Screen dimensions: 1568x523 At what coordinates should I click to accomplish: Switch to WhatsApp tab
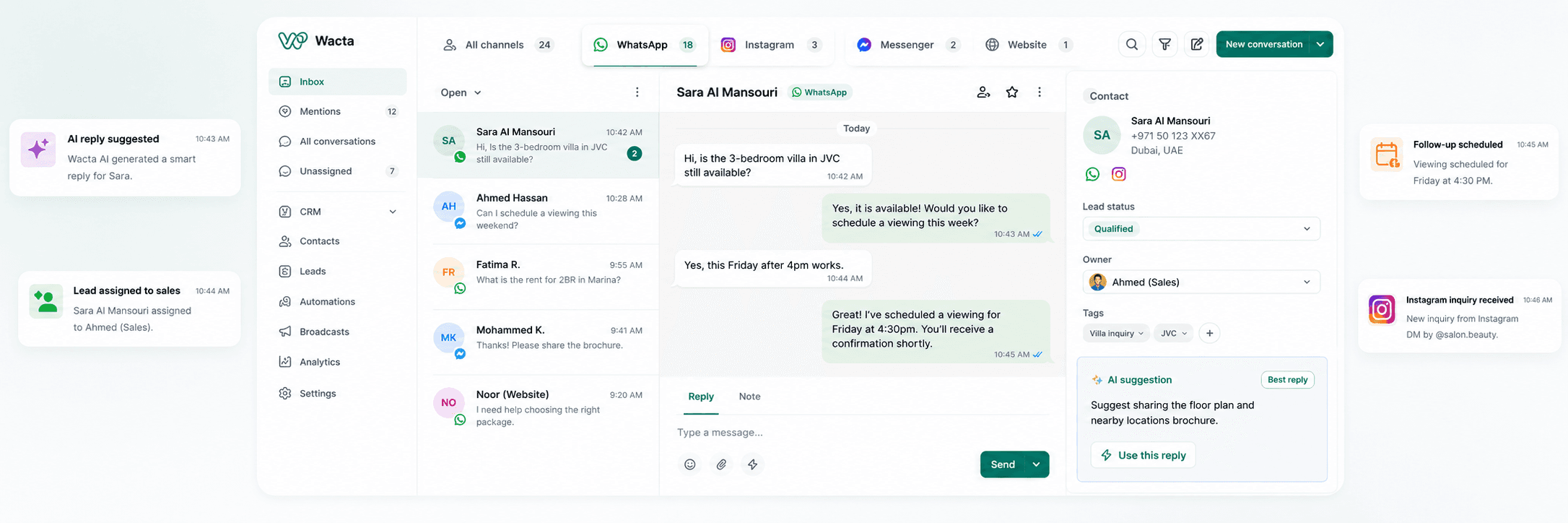tap(644, 45)
